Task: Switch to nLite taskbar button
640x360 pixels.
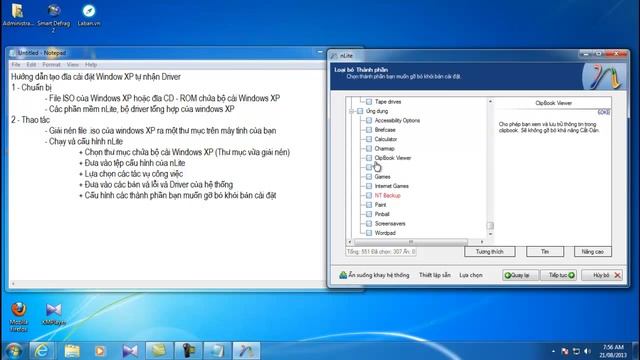Action: pyautogui.click(x=246, y=351)
